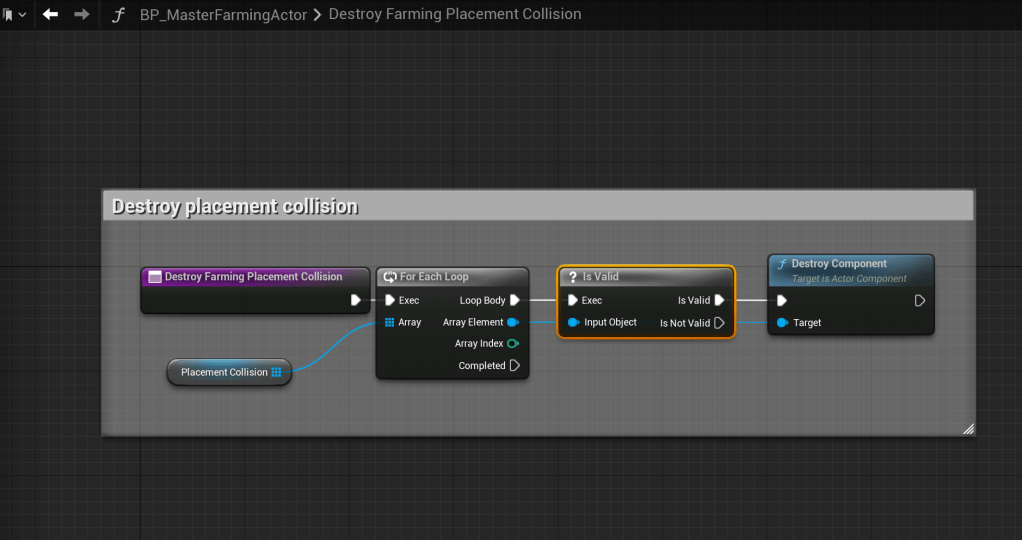Click the Target pin on Destroy Component
This screenshot has width=1022, height=540.
point(782,323)
